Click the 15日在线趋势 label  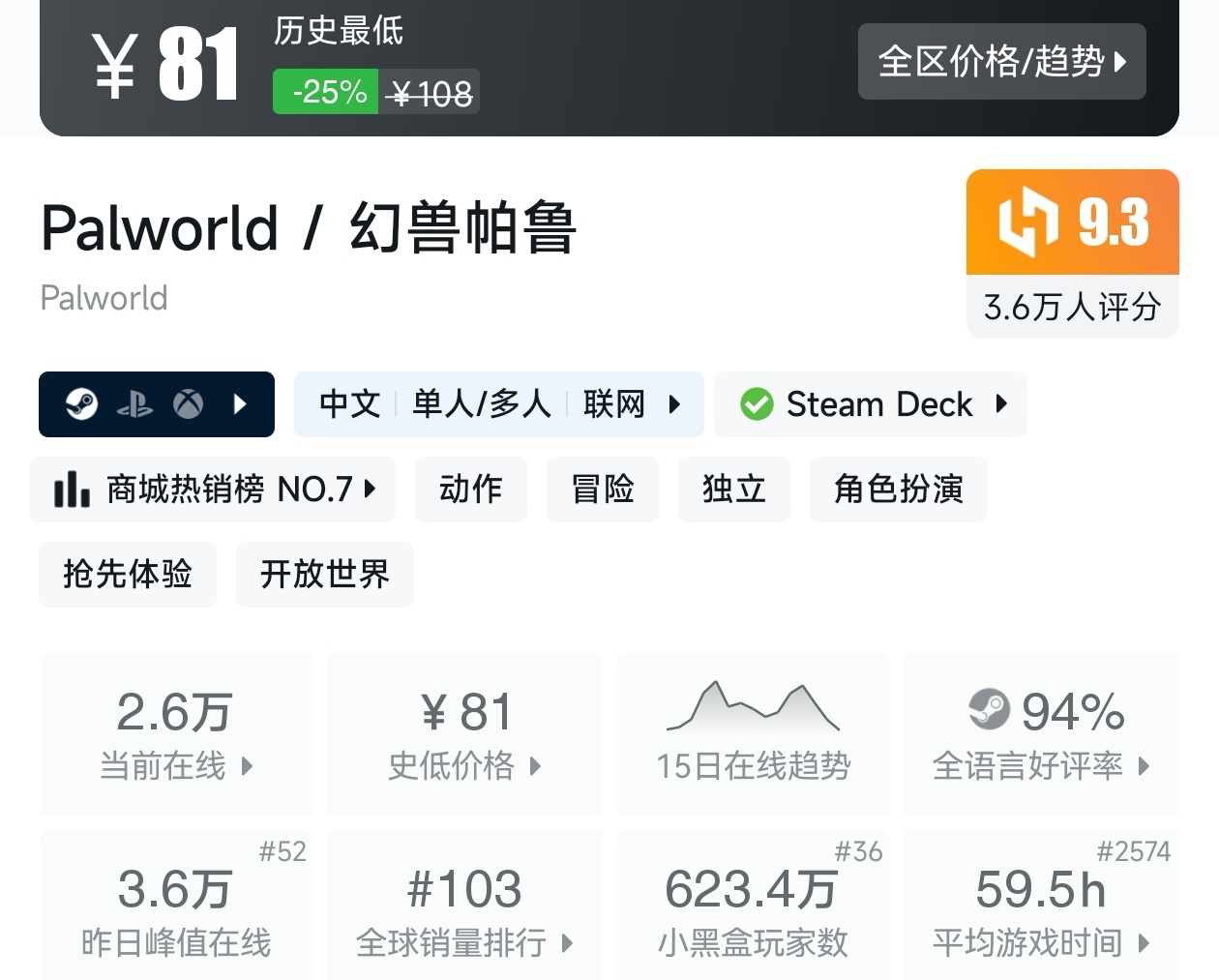(753, 766)
